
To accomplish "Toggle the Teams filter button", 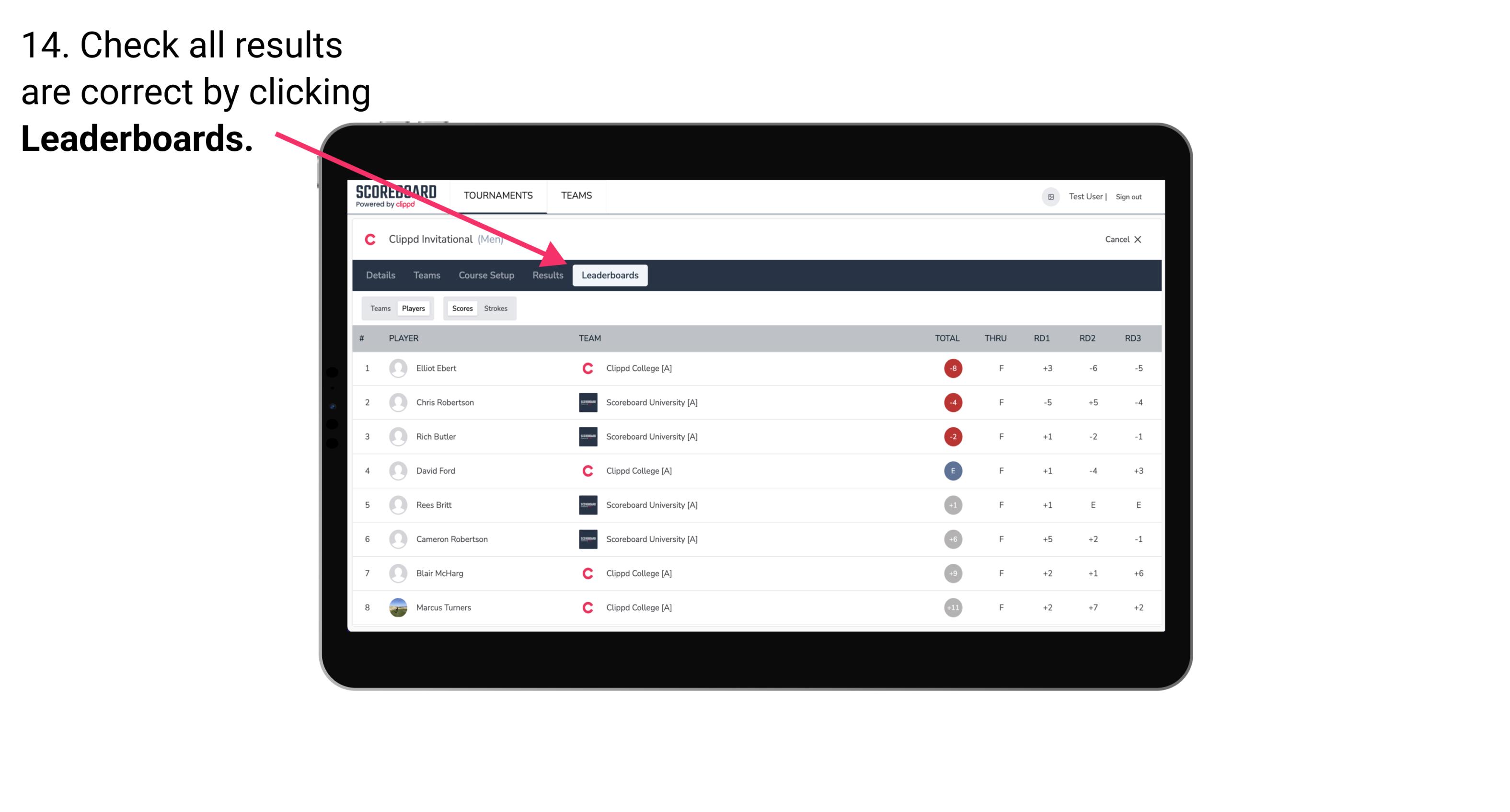I will coord(379,308).
